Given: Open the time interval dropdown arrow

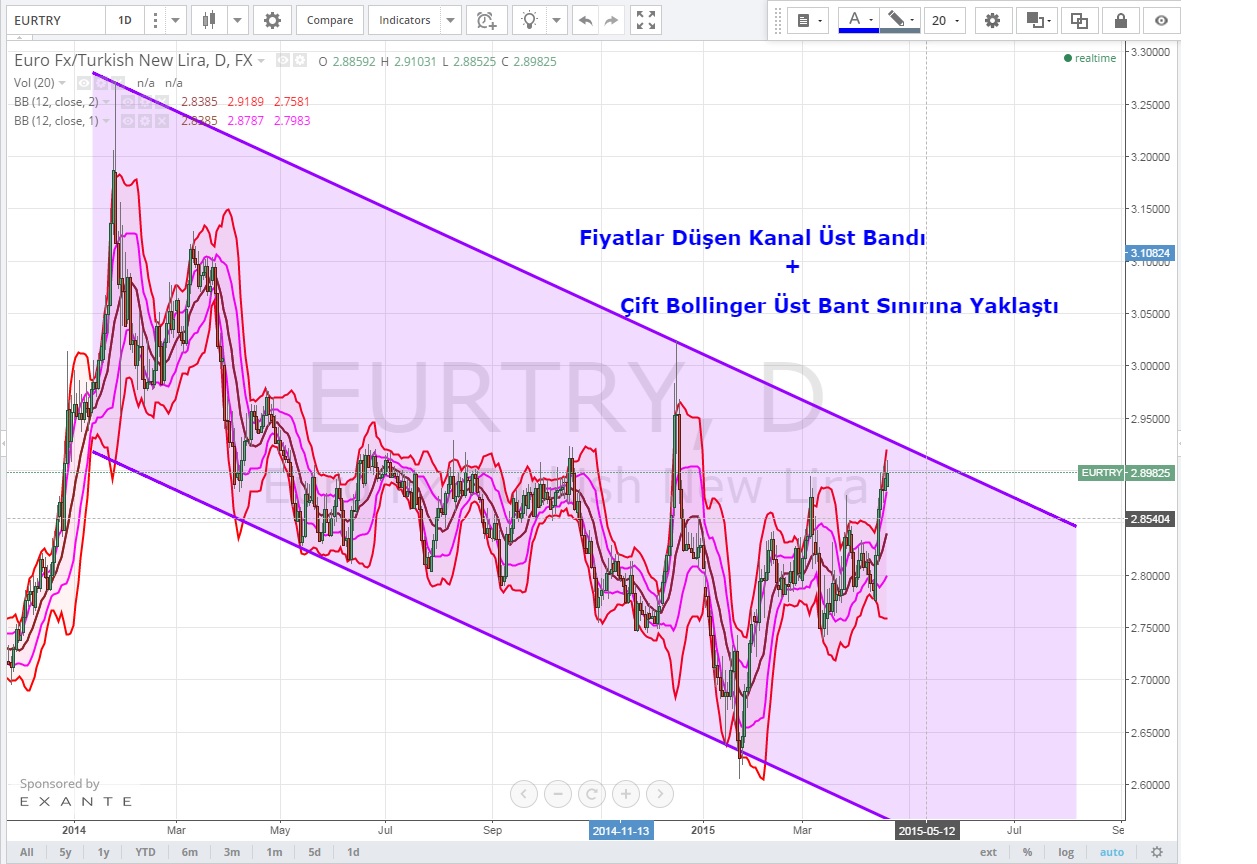Looking at the screenshot, I should pyautogui.click(x=176, y=20).
